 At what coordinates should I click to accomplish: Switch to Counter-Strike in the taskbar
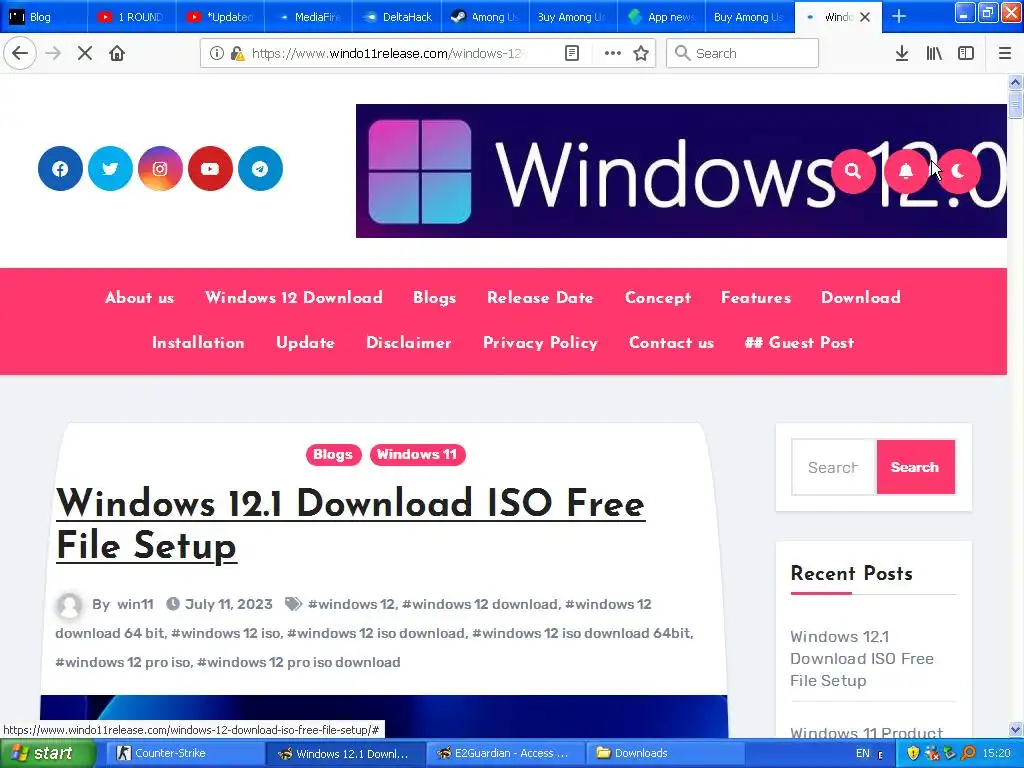185,754
